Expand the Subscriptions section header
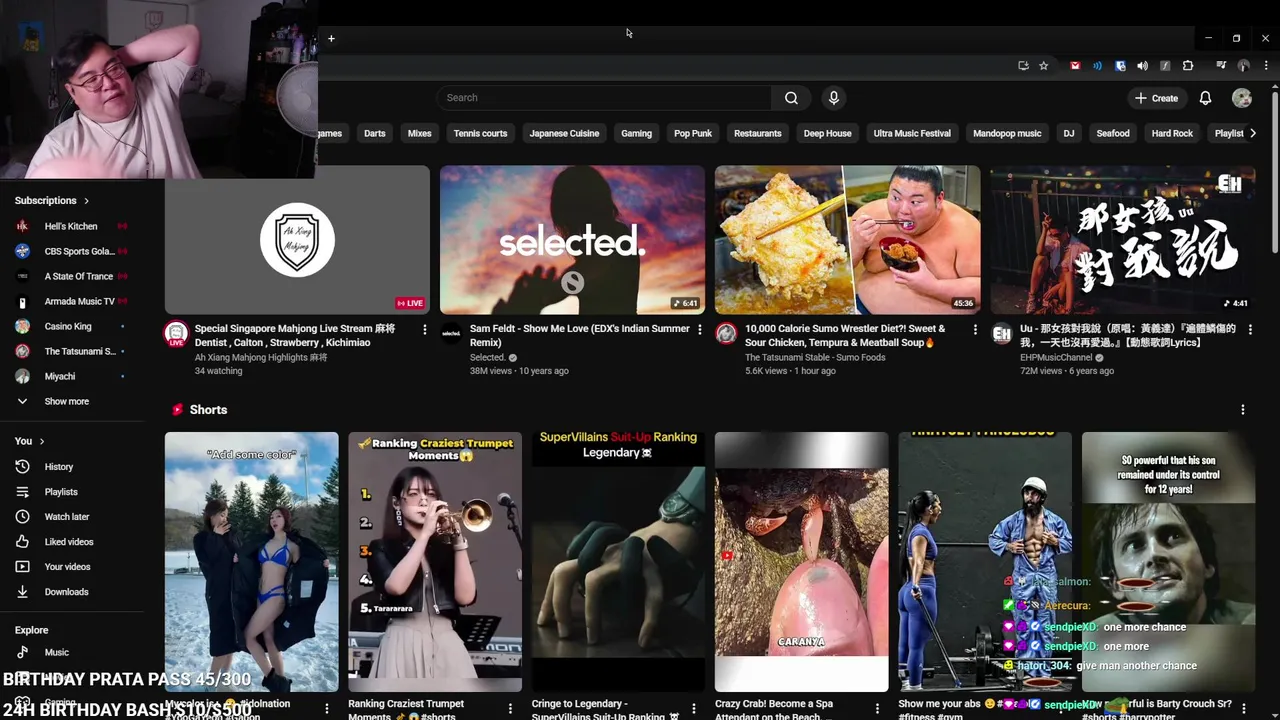Screen dimensions: 1280x720 pyautogui.click(x=52, y=200)
